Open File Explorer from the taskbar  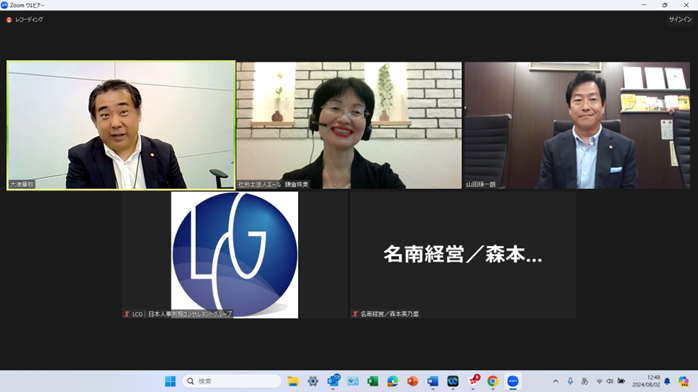tap(293, 381)
